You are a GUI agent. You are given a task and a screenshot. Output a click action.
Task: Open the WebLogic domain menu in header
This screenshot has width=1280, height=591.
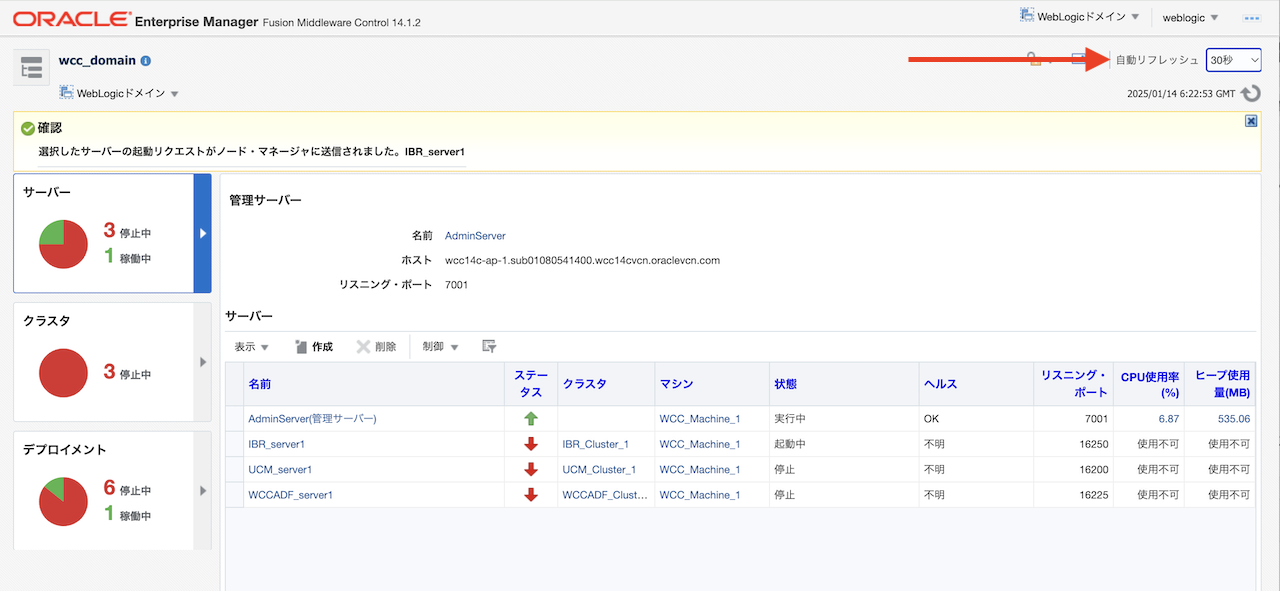(x=1080, y=17)
